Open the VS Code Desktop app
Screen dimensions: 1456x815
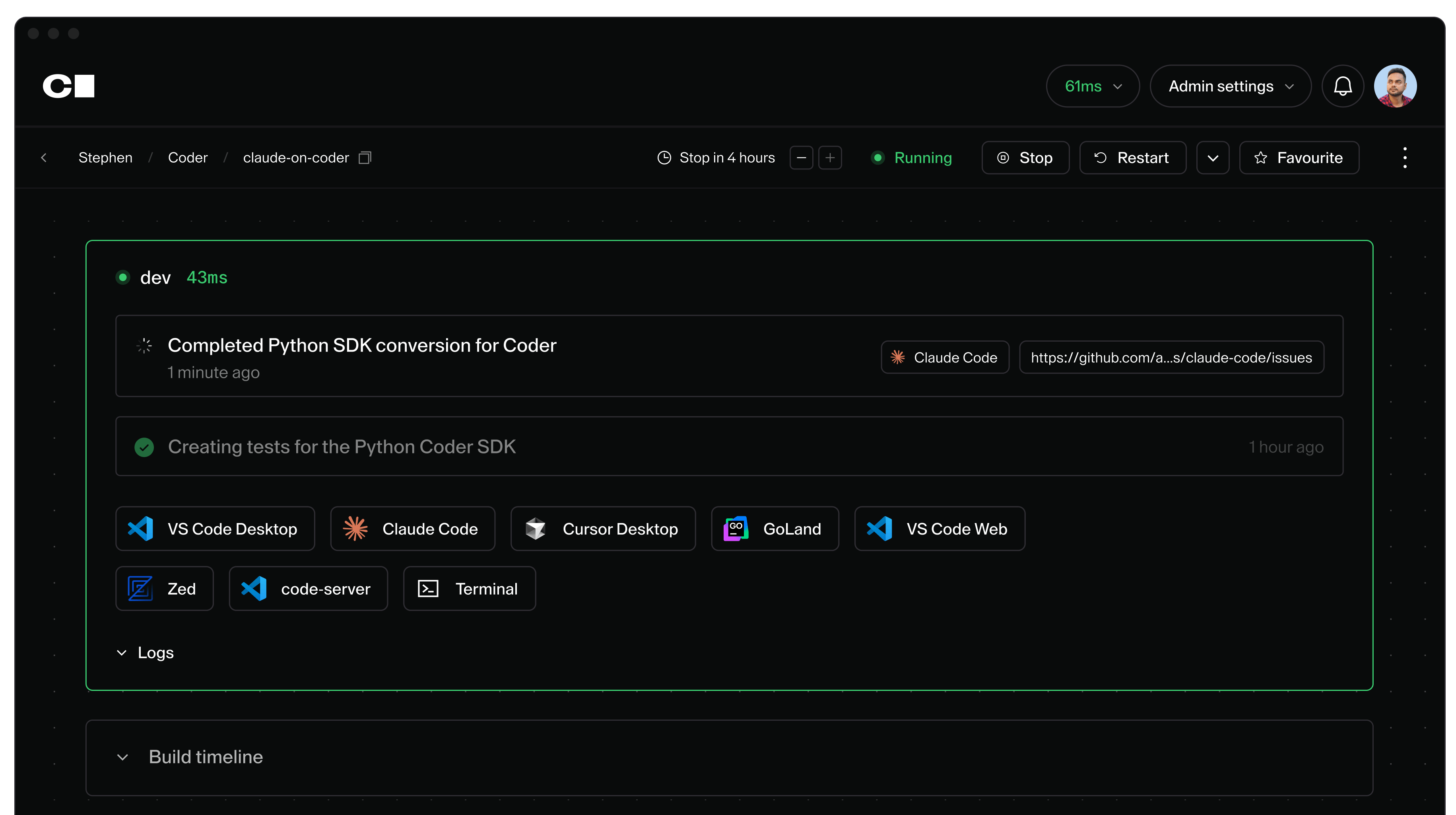[x=215, y=529]
